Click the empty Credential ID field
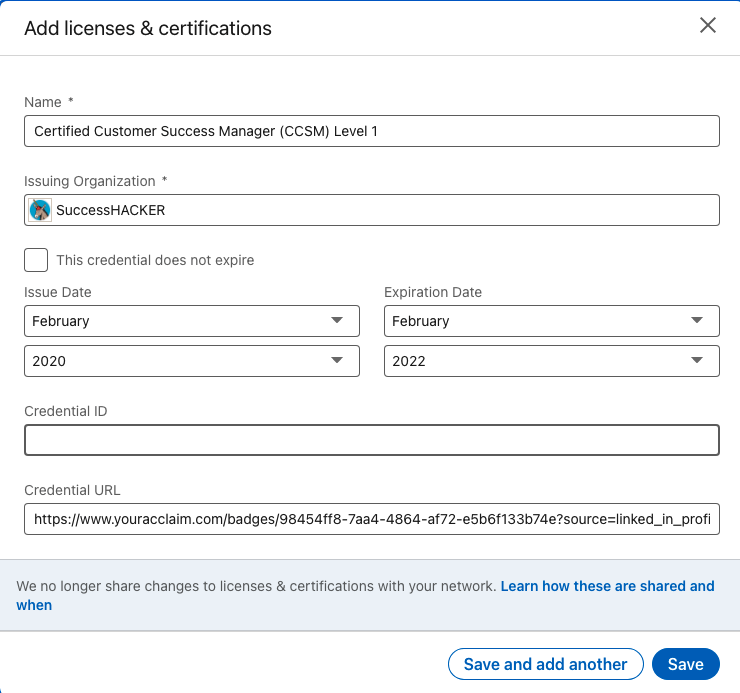Screen dimensions: 740x693 (372, 440)
